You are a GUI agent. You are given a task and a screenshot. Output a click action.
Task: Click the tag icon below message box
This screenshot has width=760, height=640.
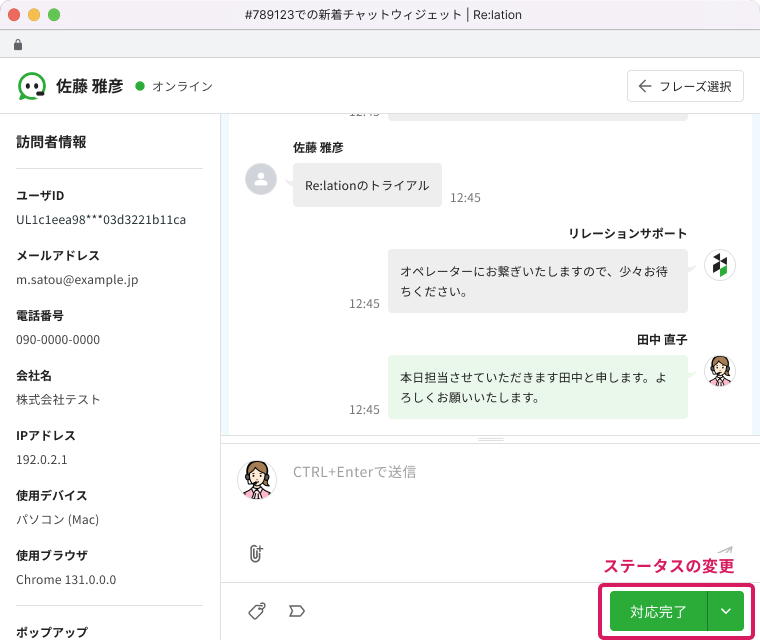(257, 610)
